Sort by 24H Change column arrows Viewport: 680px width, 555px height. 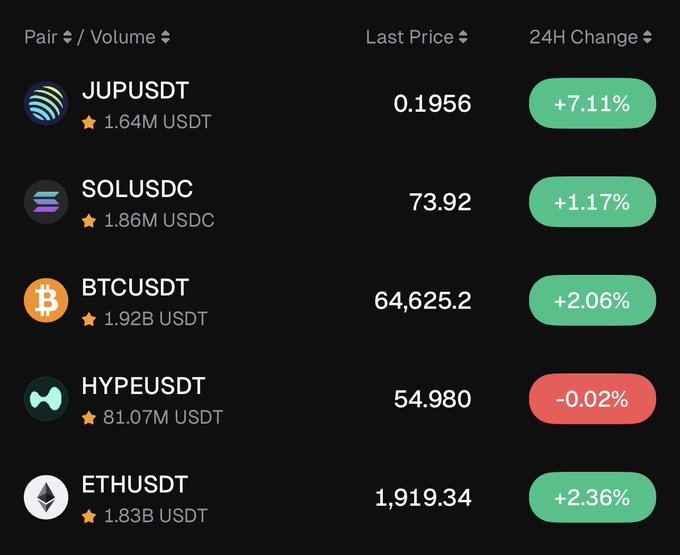pos(647,37)
